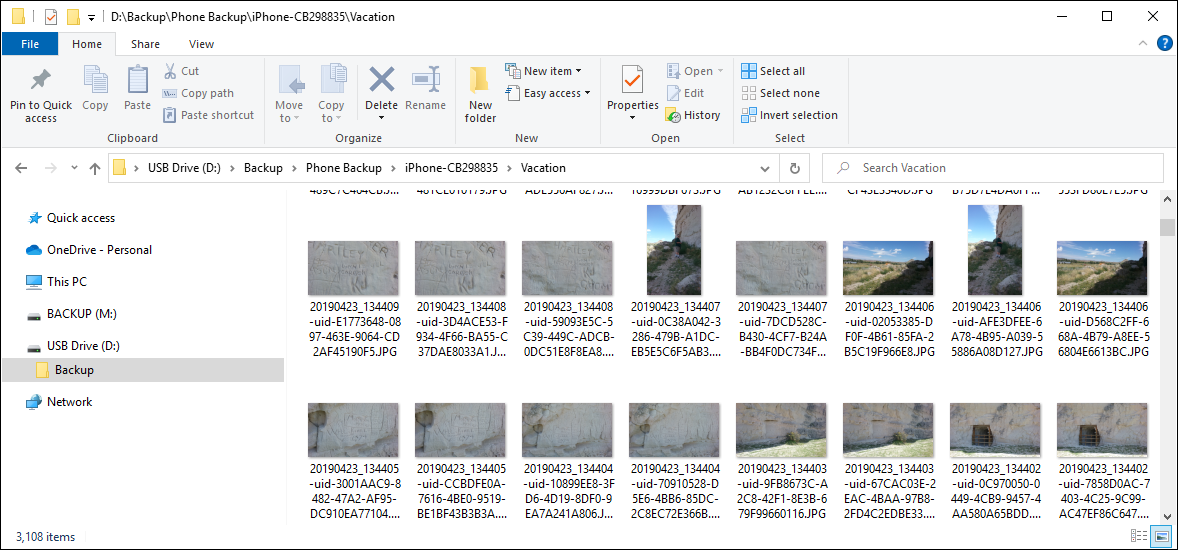Switch to the View ribbon tab
The height and width of the screenshot is (550, 1178).
[201, 44]
